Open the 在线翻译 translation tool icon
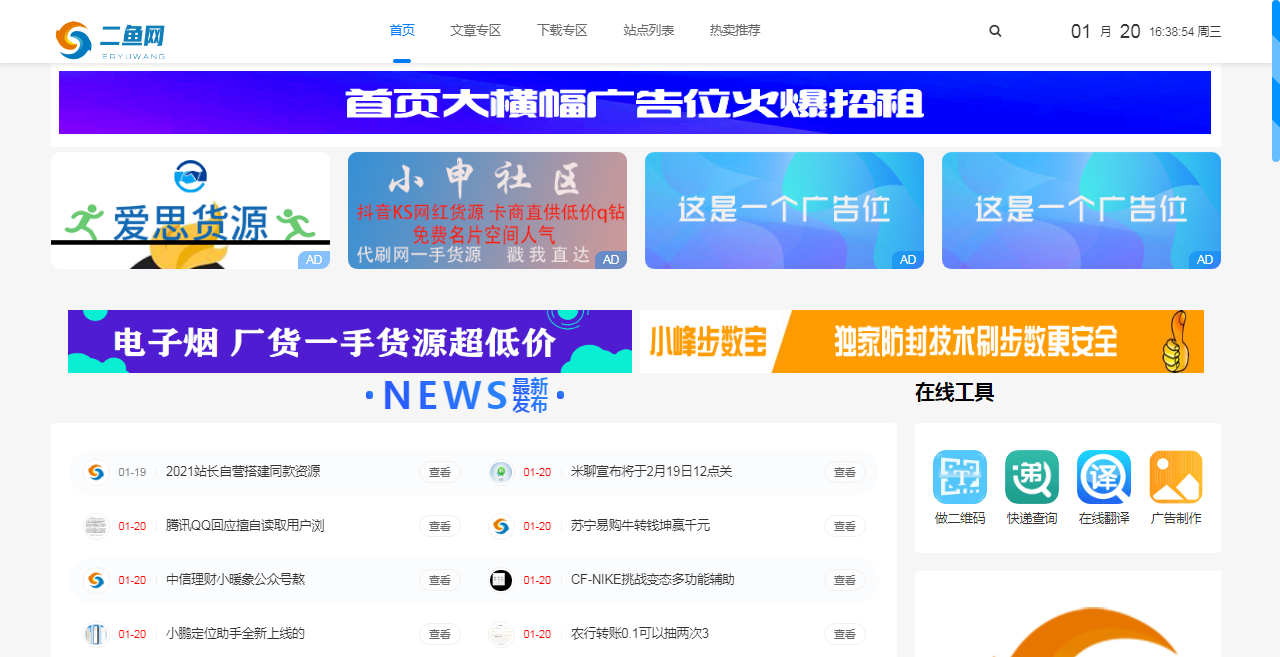 tap(1104, 477)
